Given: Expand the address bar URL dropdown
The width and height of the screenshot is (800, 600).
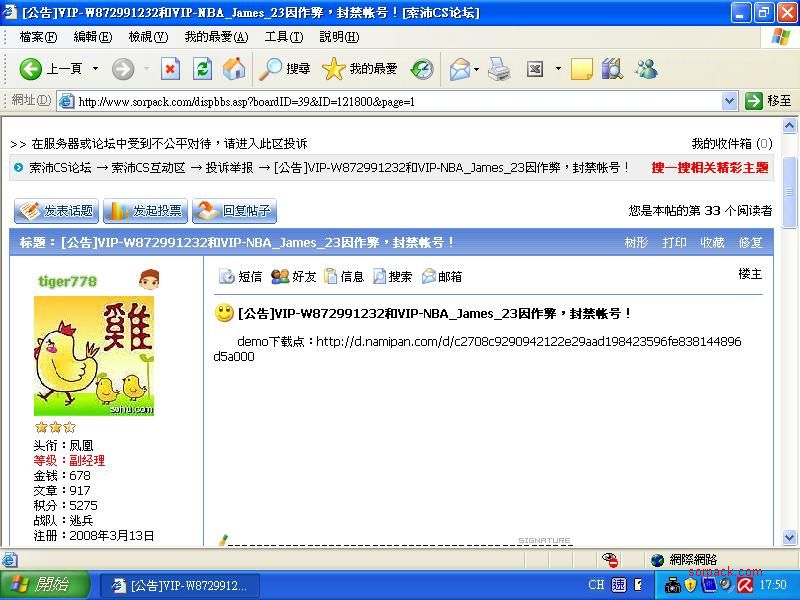Looking at the screenshot, I should 729,101.
